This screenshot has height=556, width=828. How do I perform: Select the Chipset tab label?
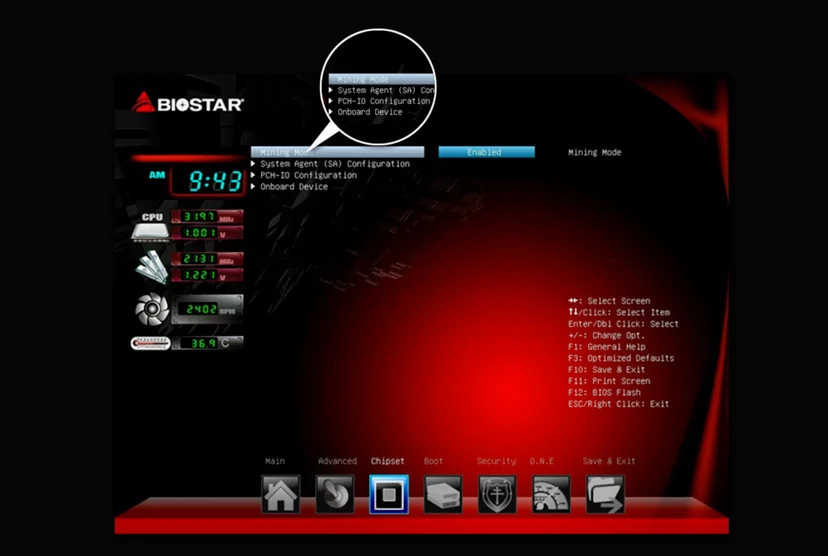coord(388,461)
